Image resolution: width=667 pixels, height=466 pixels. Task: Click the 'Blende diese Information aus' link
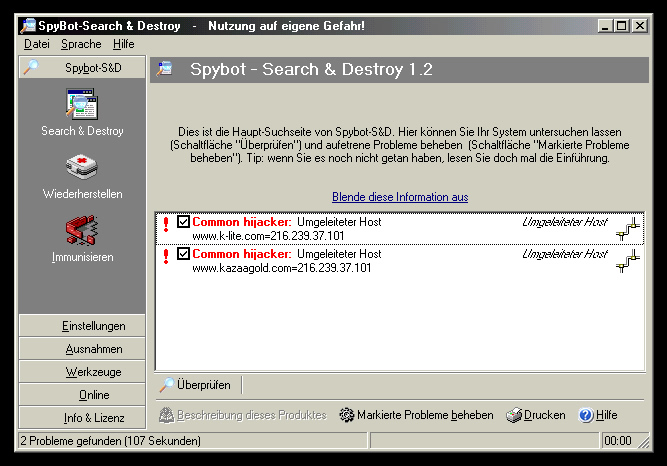[x=400, y=197]
